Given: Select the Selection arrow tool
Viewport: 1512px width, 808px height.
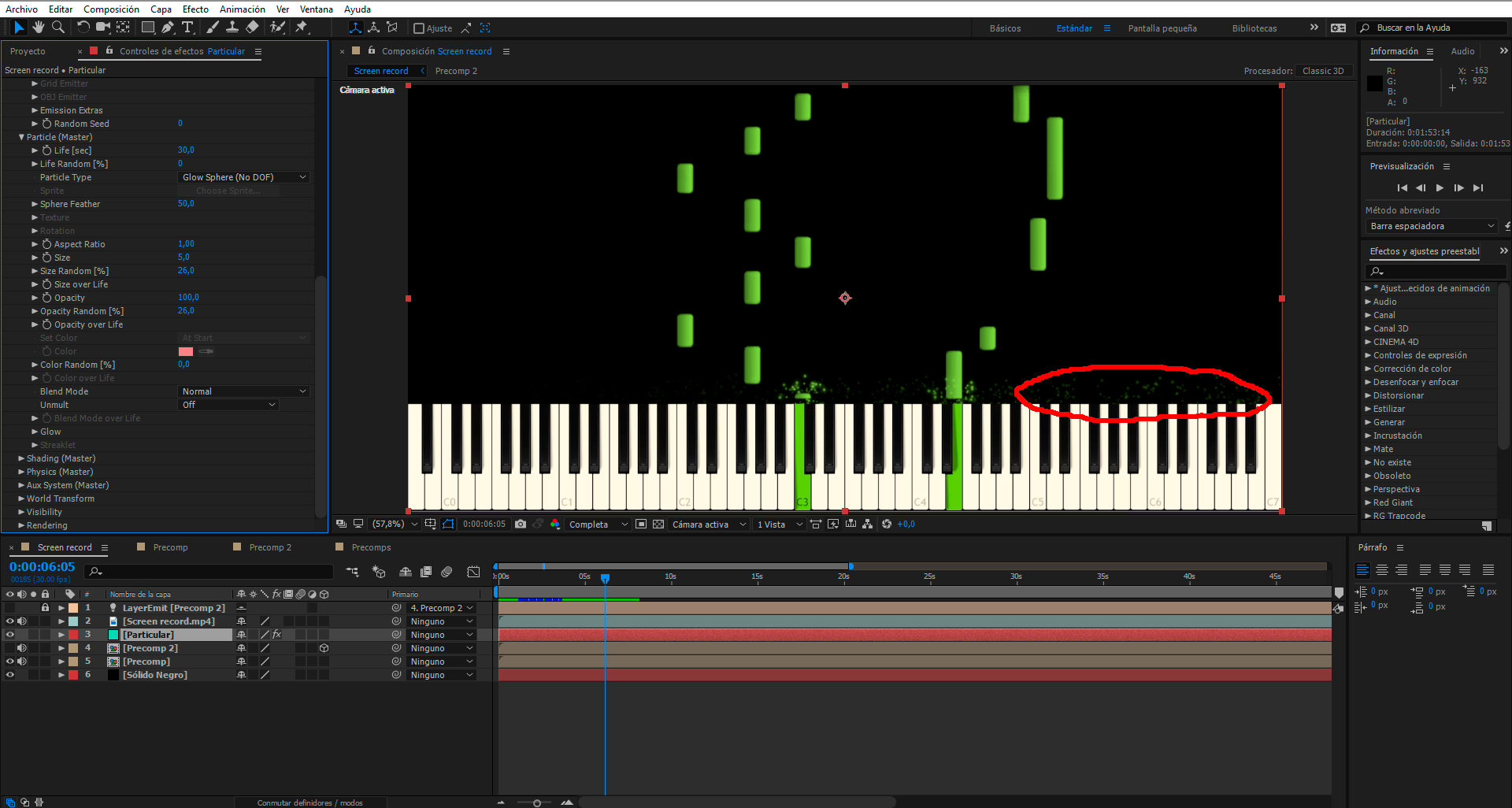Looking at the screenshot, I should click(19, 28).
